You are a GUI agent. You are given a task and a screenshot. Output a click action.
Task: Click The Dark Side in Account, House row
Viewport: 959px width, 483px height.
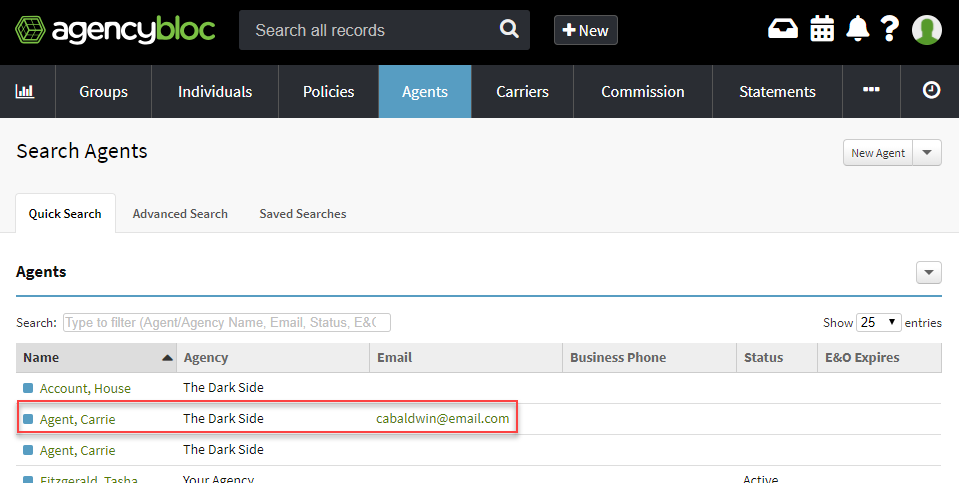[x=223, y=388]
